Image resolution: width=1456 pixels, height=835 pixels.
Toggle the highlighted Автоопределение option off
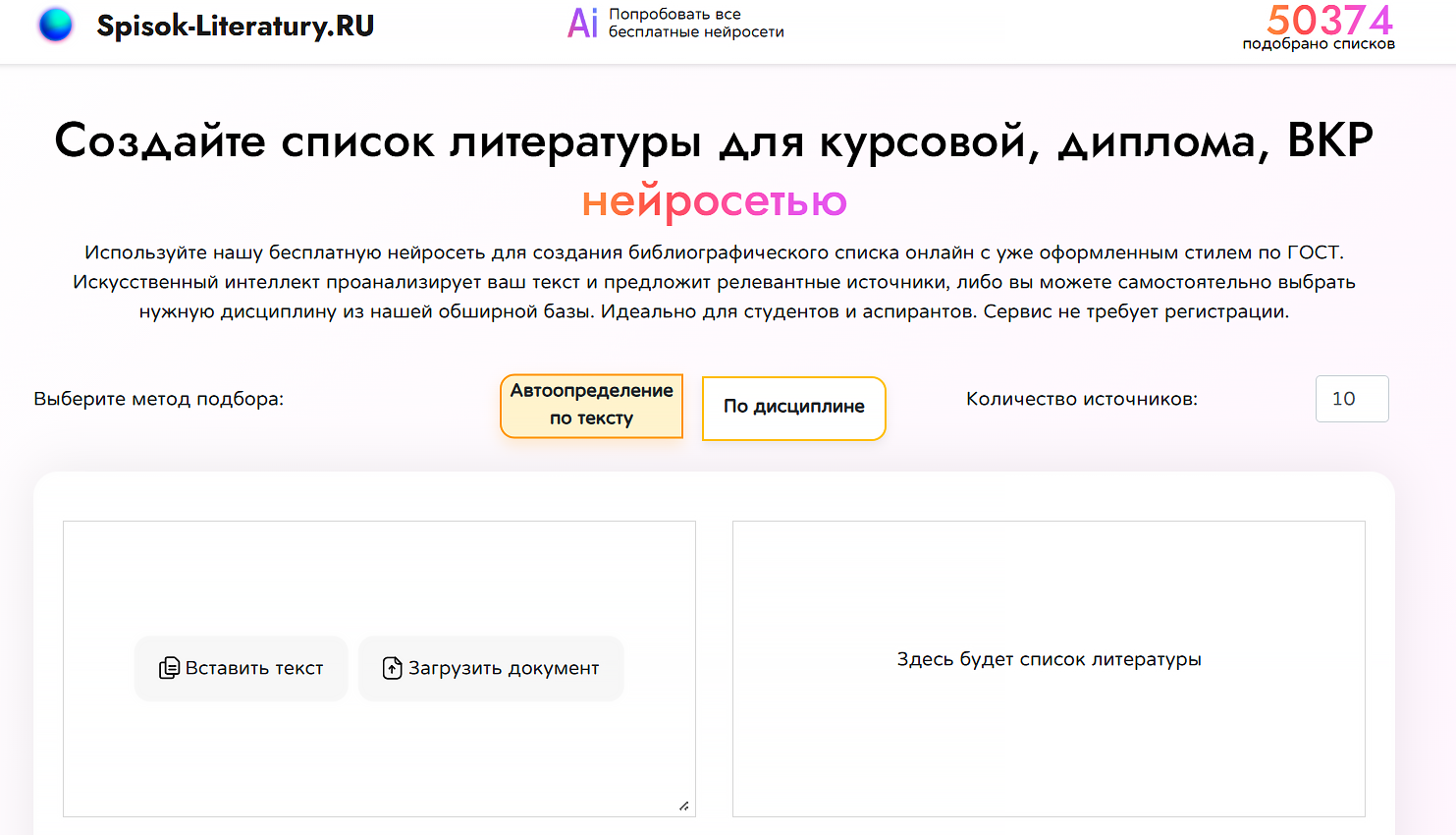coord(591,406)
